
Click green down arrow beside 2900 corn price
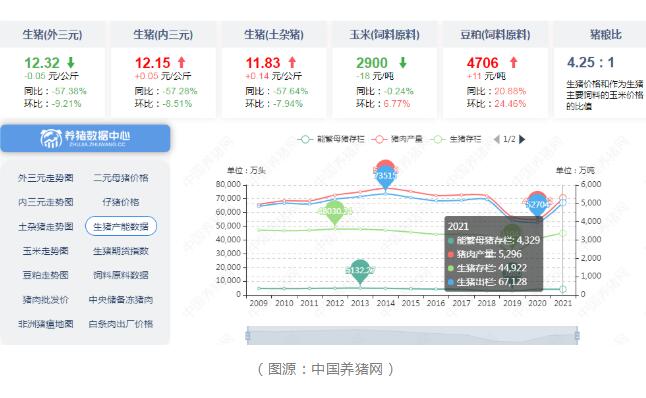(403, 63)
